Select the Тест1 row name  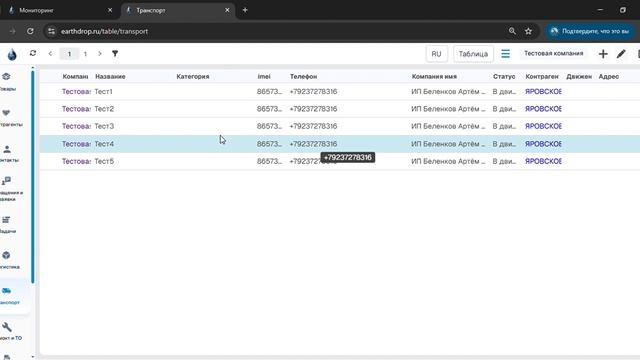pyautogui.click(x=103, y=91)
